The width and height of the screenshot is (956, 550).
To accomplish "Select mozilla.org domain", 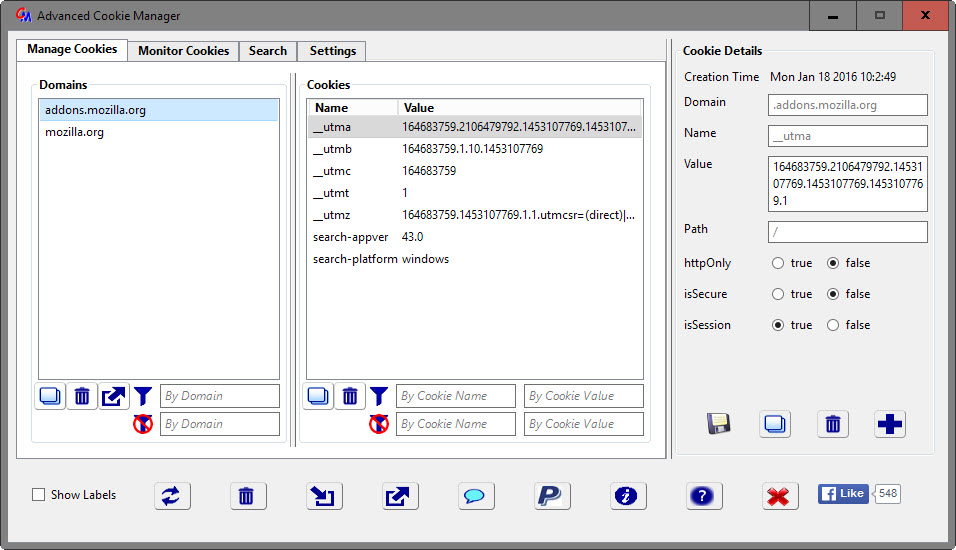I will [159, 132].
